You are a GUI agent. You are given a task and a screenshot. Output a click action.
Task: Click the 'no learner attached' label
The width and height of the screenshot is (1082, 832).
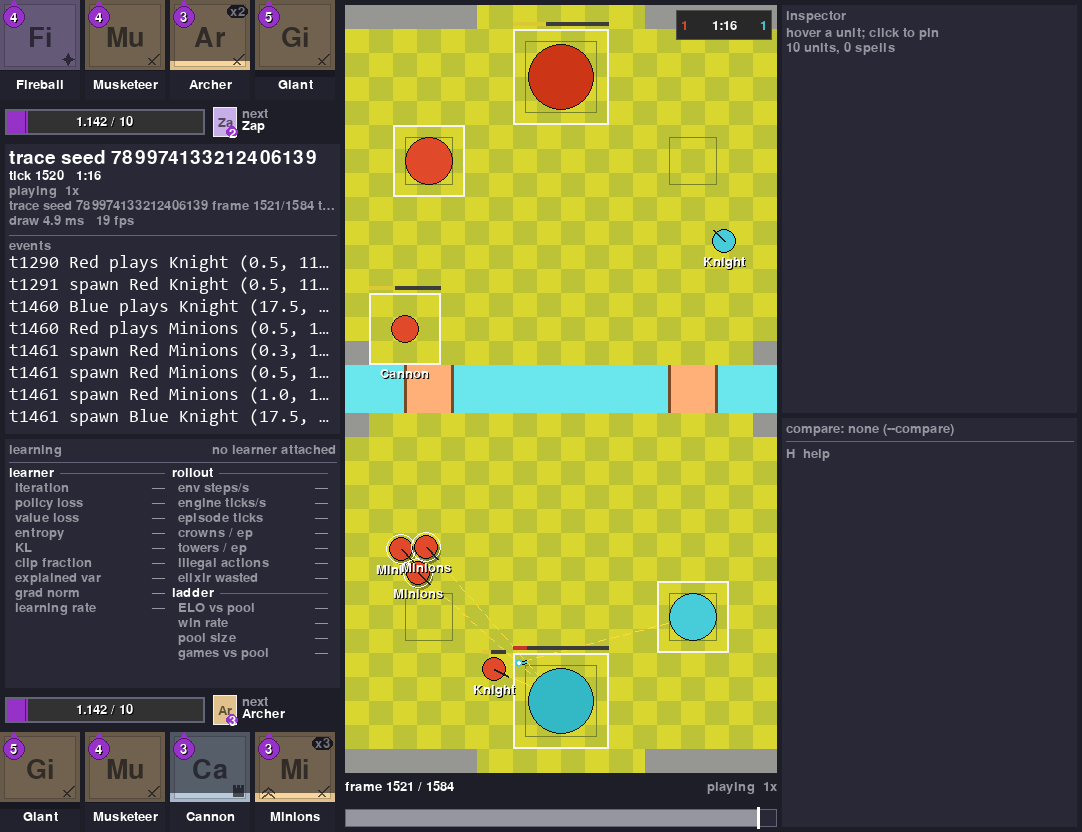point(273,450)
